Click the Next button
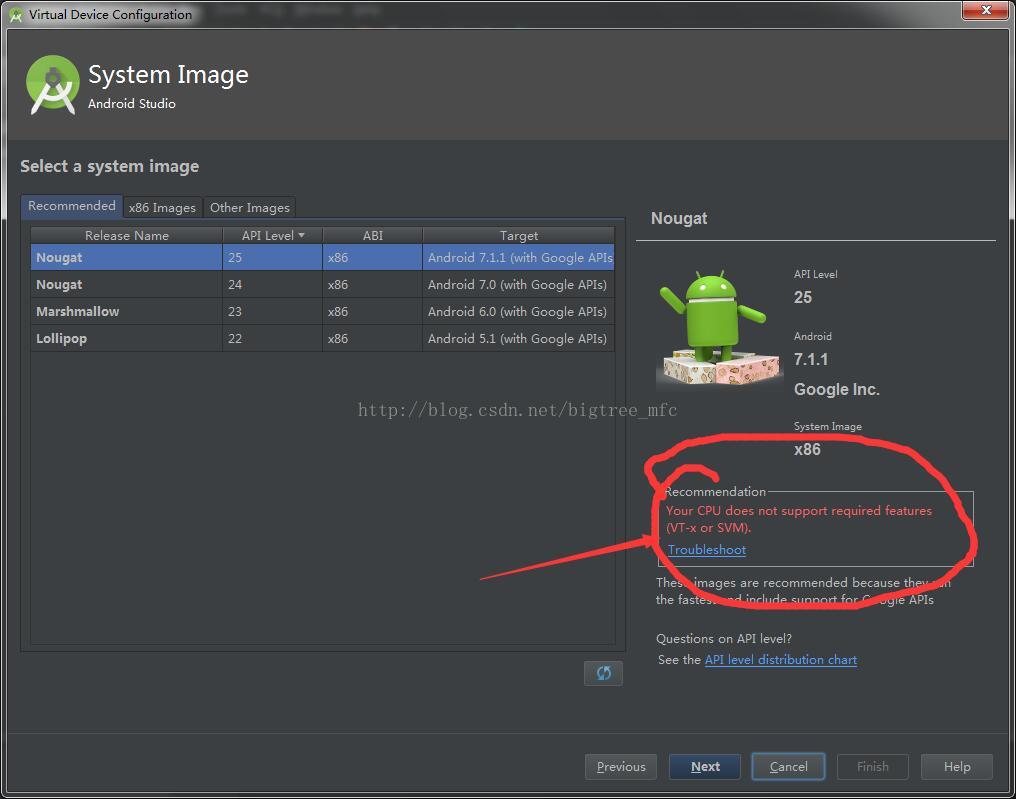Screen dimensions: 1016x799 pos(705,767)
